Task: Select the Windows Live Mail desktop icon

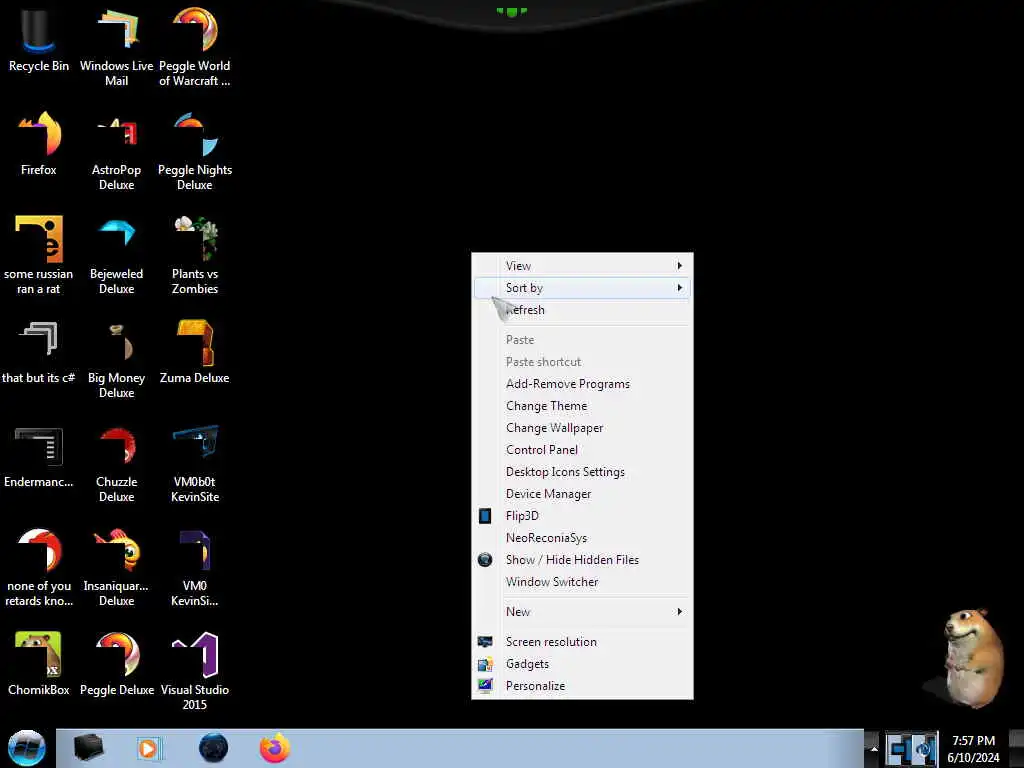Action: [116, 46]
